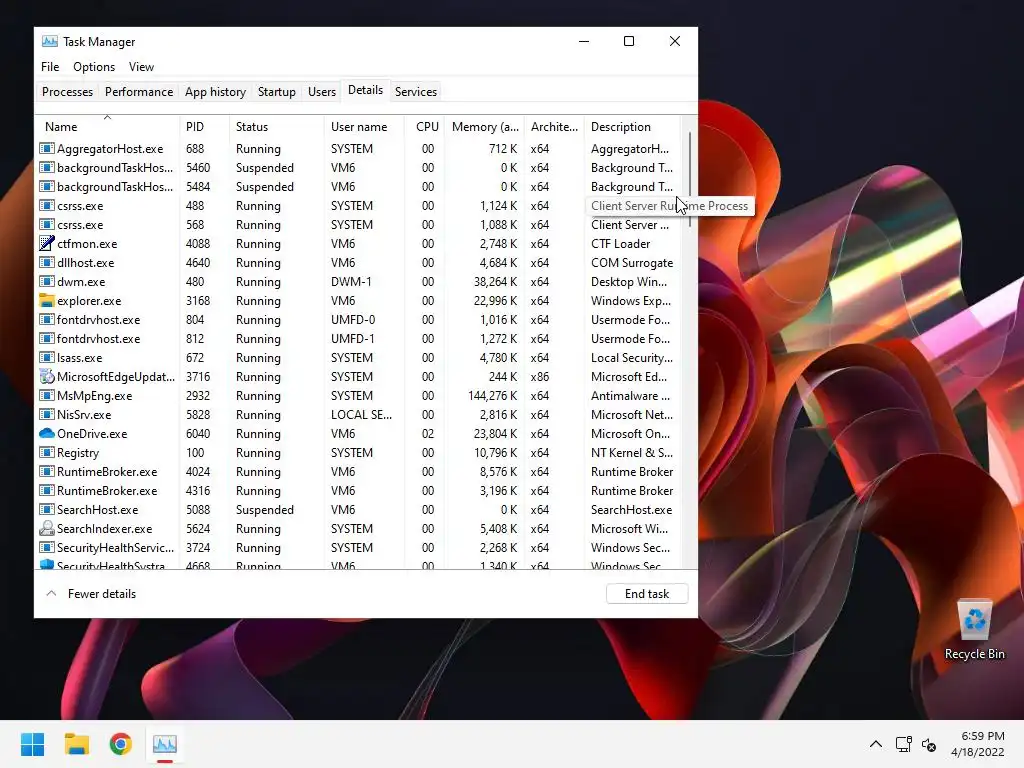Sort by the User name column header
Viewport: 1024px width, 768px height.
(364, 127)
